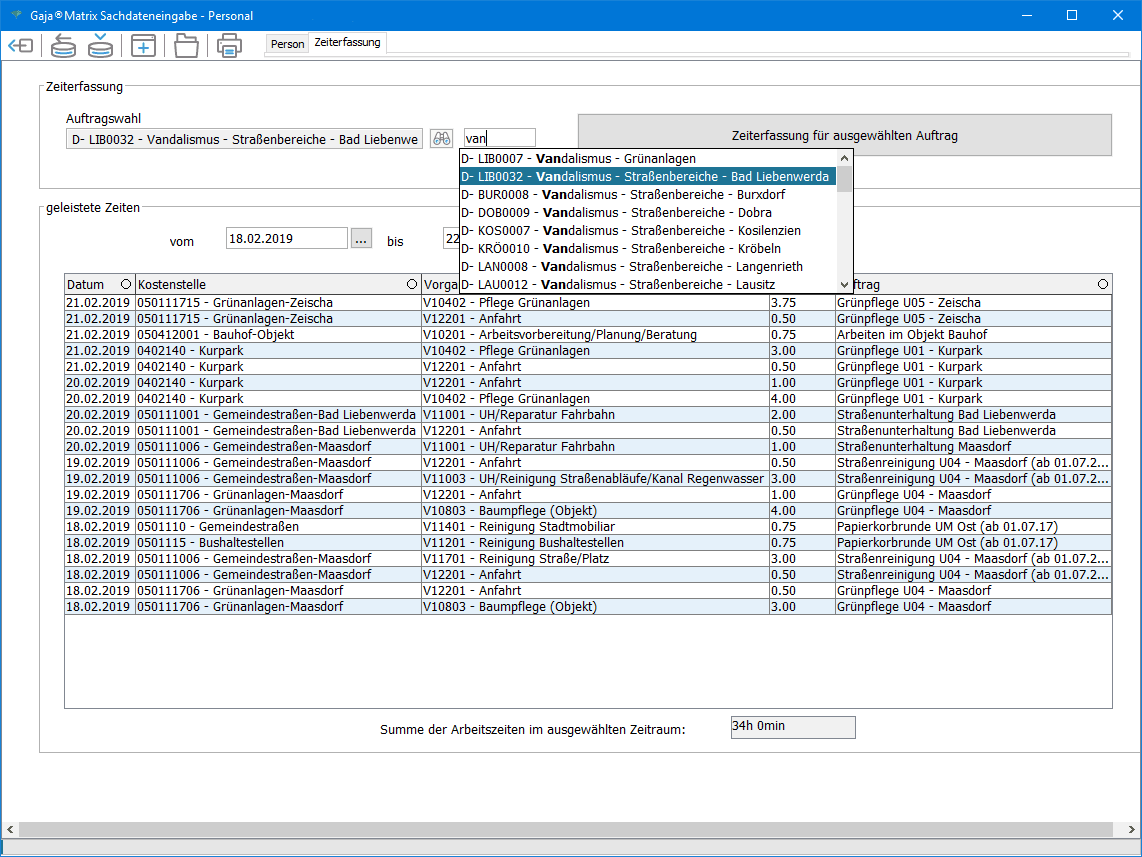This screenshot has width=1142, height=857.
Task: Open date picker next to 18.02.2019
Action: 361,238
